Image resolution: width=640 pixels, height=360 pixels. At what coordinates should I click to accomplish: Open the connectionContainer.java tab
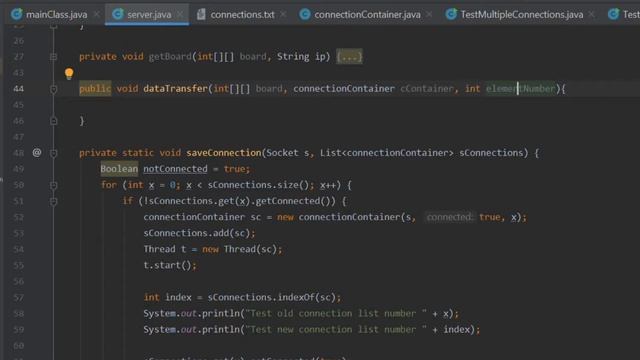pyautogui.click(x=367, y=15)
